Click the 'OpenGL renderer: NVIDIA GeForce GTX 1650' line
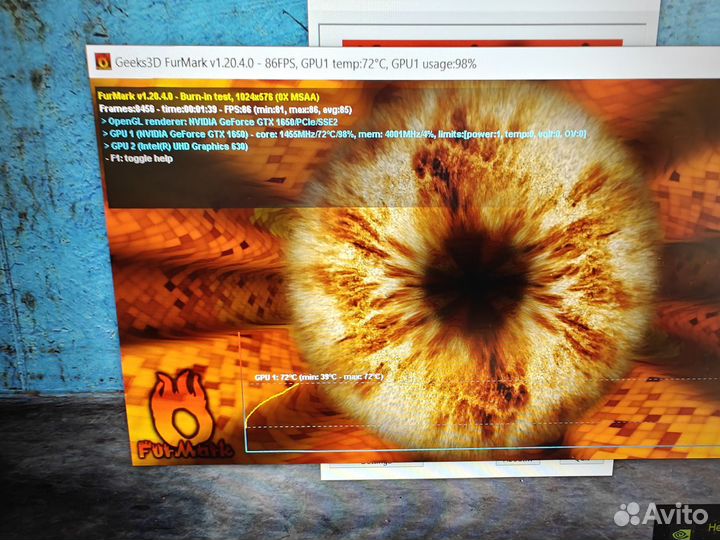Screen dimensions: 720x540 click(x=220, y=122)
